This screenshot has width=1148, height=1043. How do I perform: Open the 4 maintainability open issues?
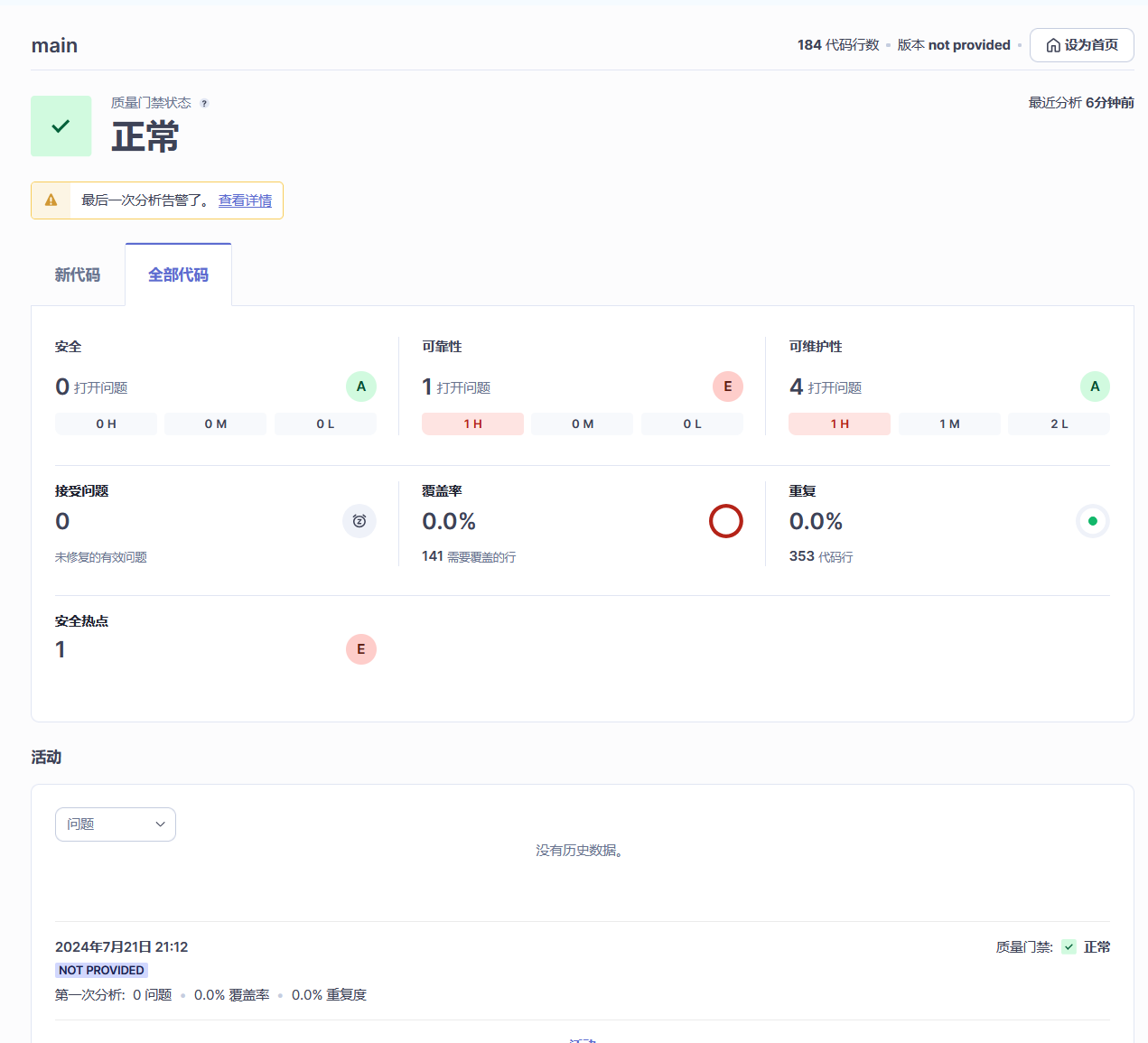tap(796, 386)
